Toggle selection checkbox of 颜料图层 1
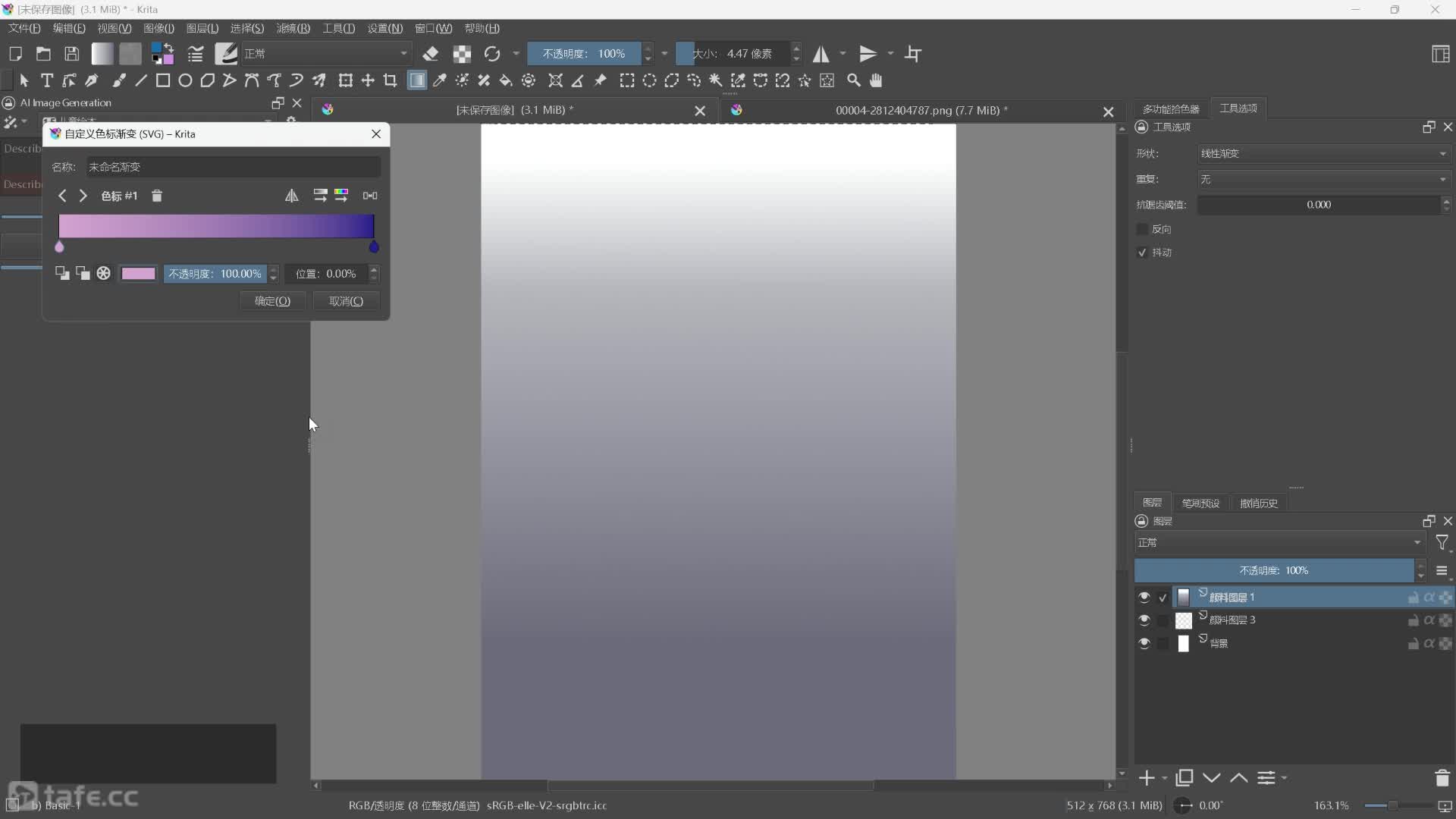1456x819 pixels. coord(1163,598)
